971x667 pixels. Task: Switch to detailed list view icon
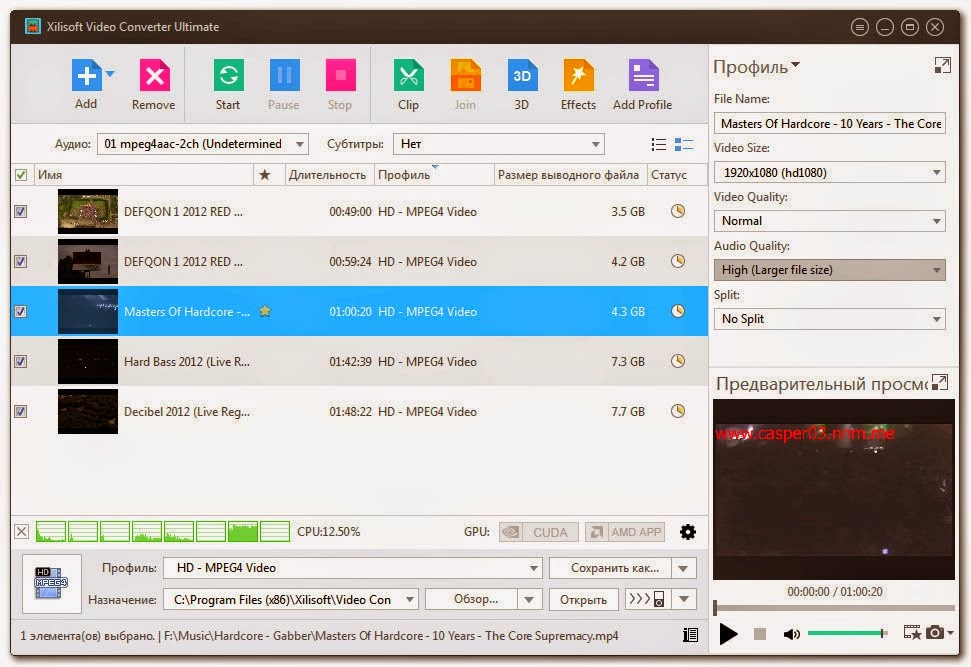684,144
